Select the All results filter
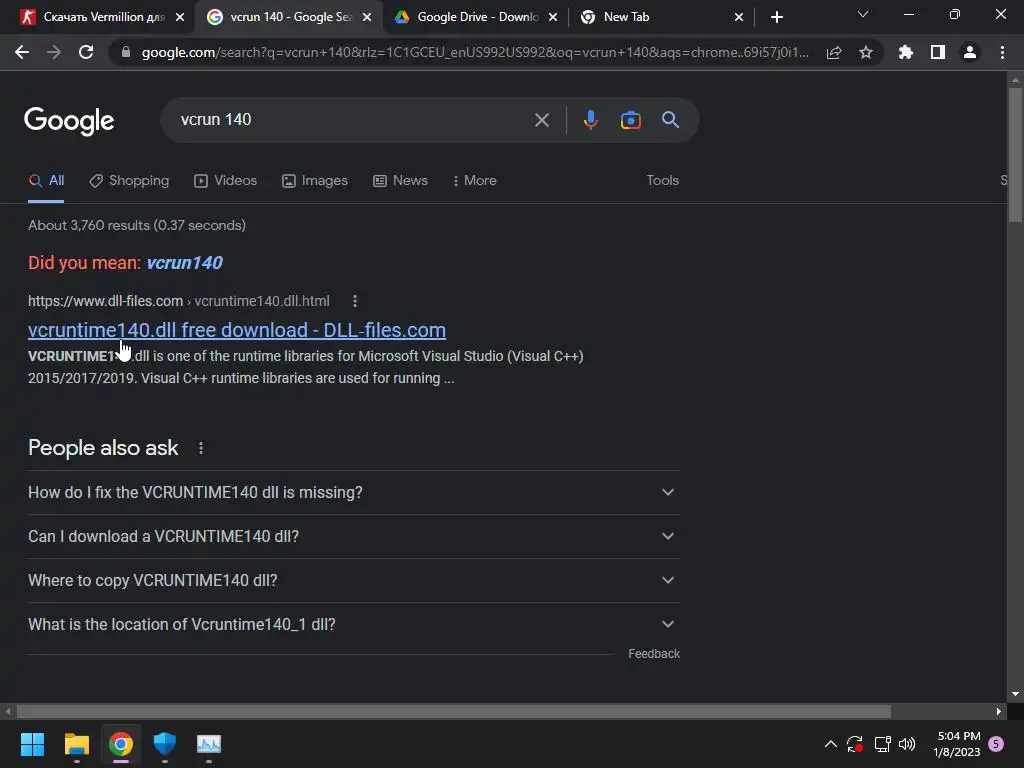Viewport: 1024px width, 768px height. [46, 181]
